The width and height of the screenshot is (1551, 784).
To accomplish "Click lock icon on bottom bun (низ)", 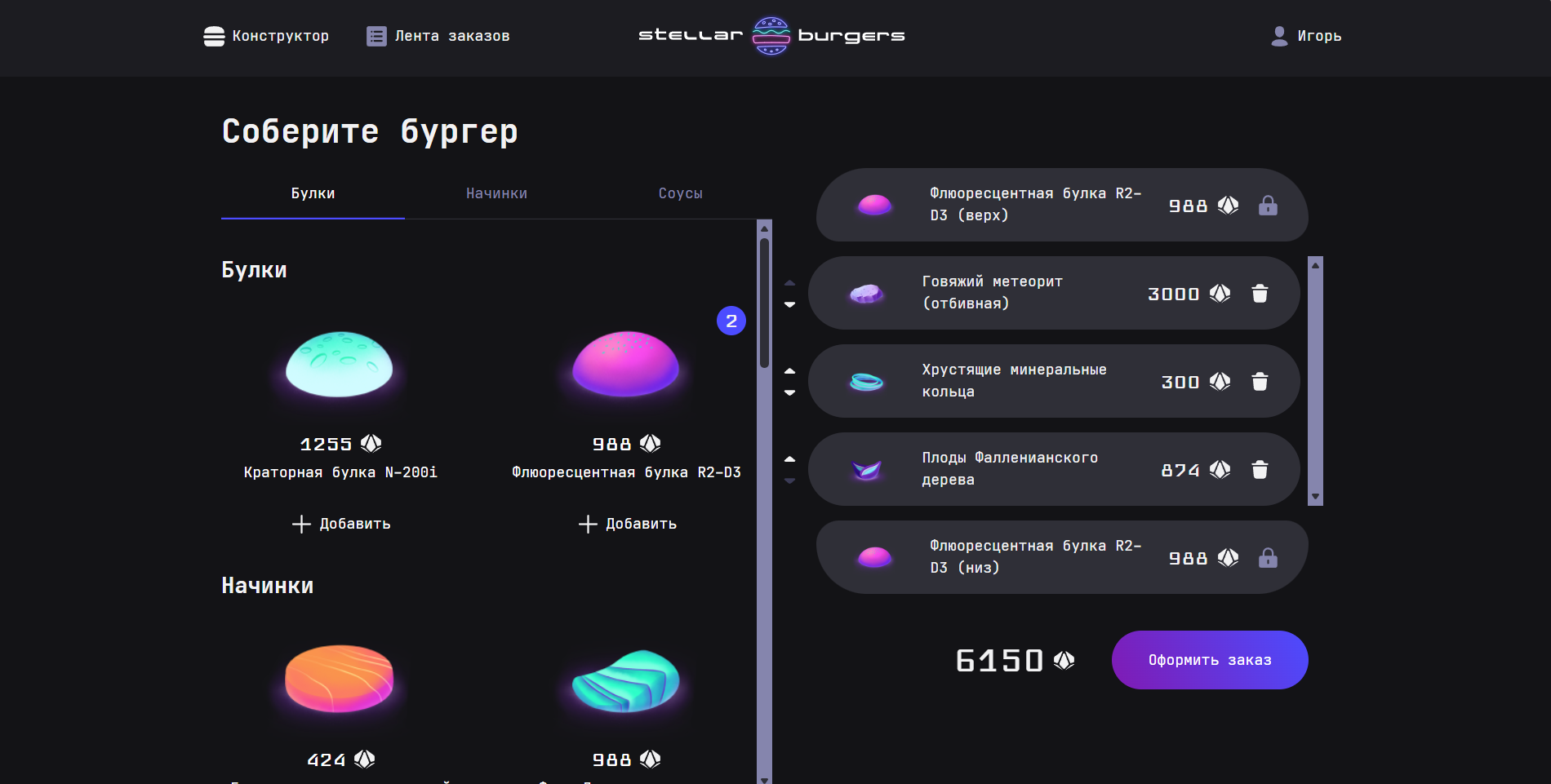I will tap(1268, 558).
